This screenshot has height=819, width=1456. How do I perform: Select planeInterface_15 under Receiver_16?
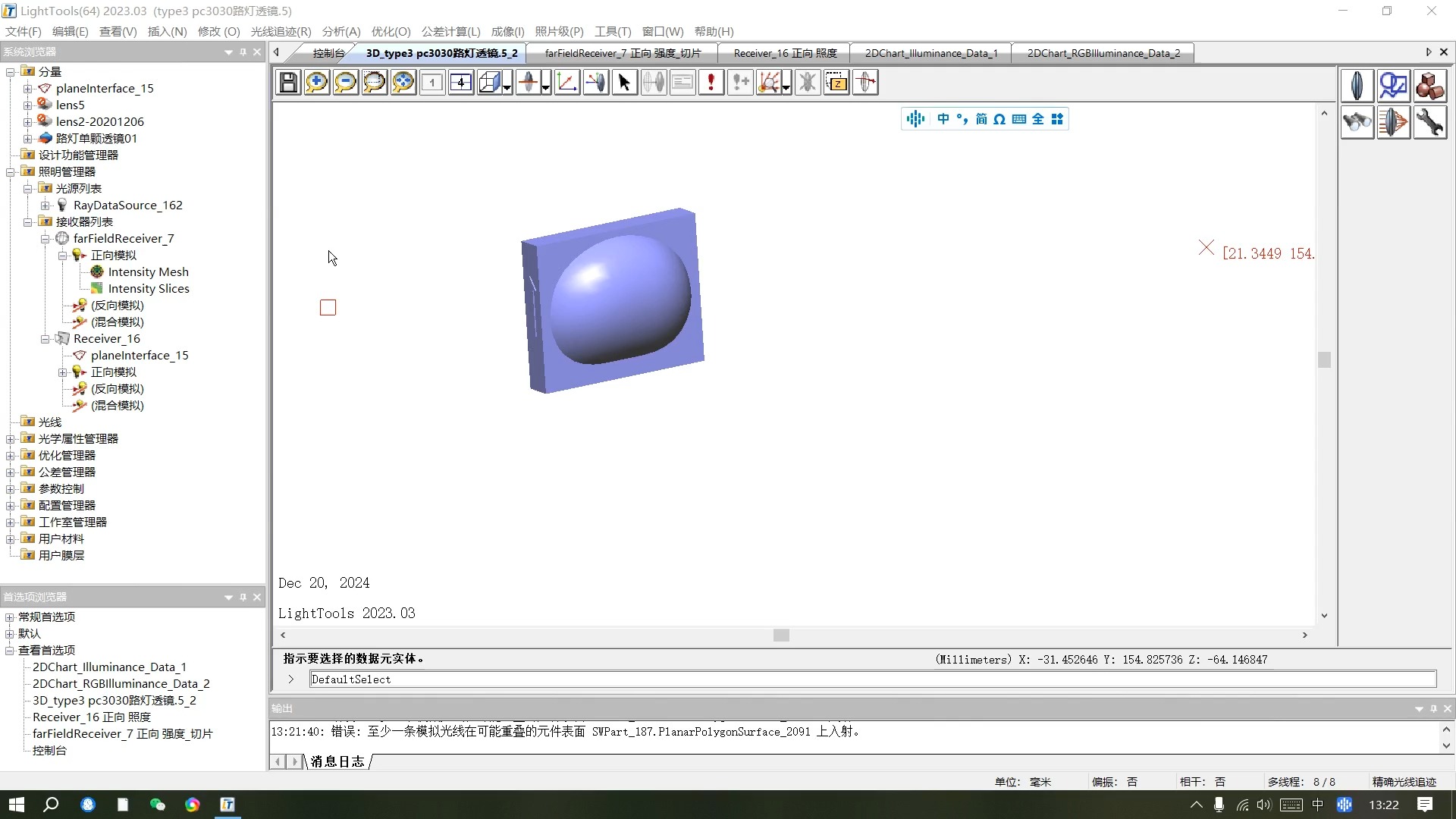140,355
